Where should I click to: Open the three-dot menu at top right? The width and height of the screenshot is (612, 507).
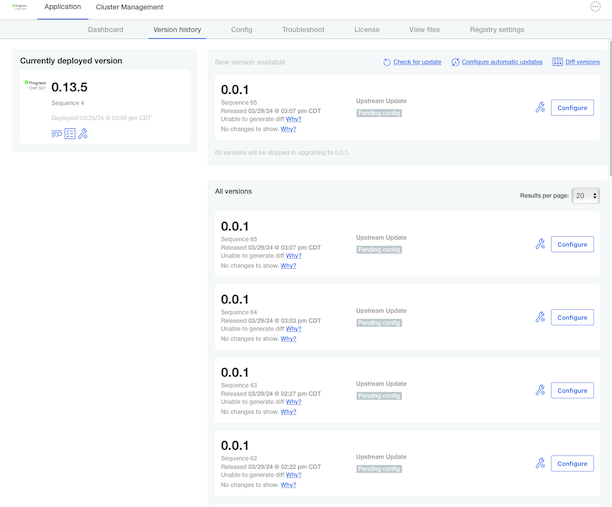pos(596,7)
